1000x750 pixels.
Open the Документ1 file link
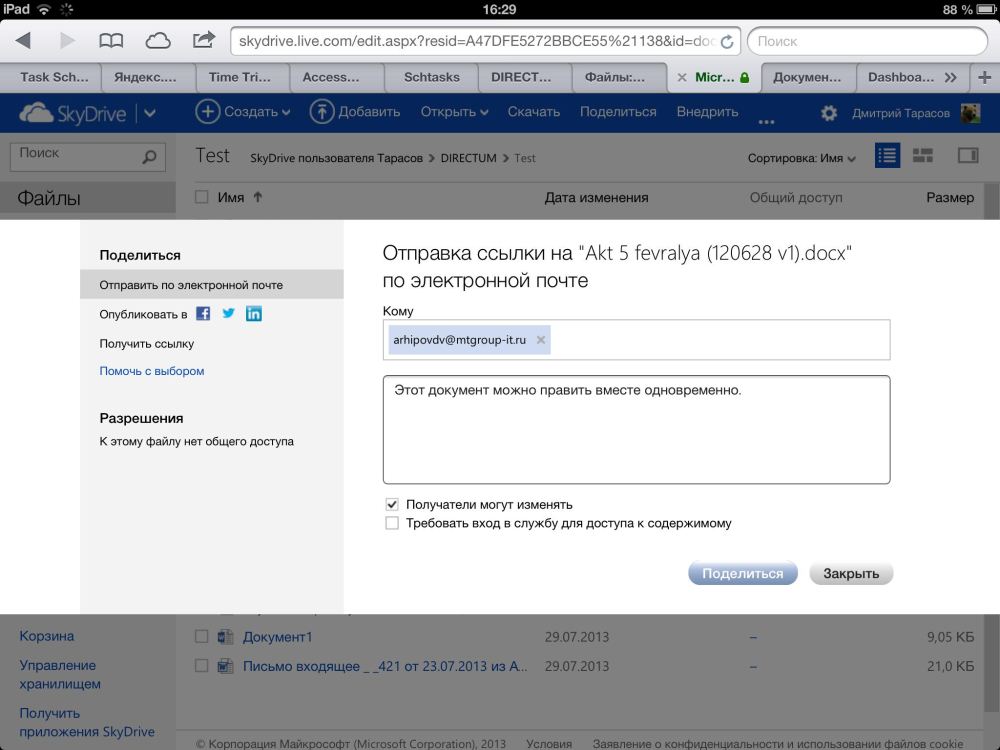277,636
